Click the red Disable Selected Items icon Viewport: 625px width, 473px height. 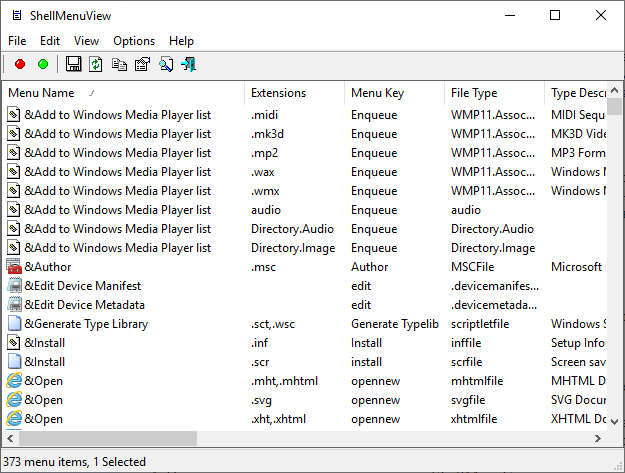point(20,64)
